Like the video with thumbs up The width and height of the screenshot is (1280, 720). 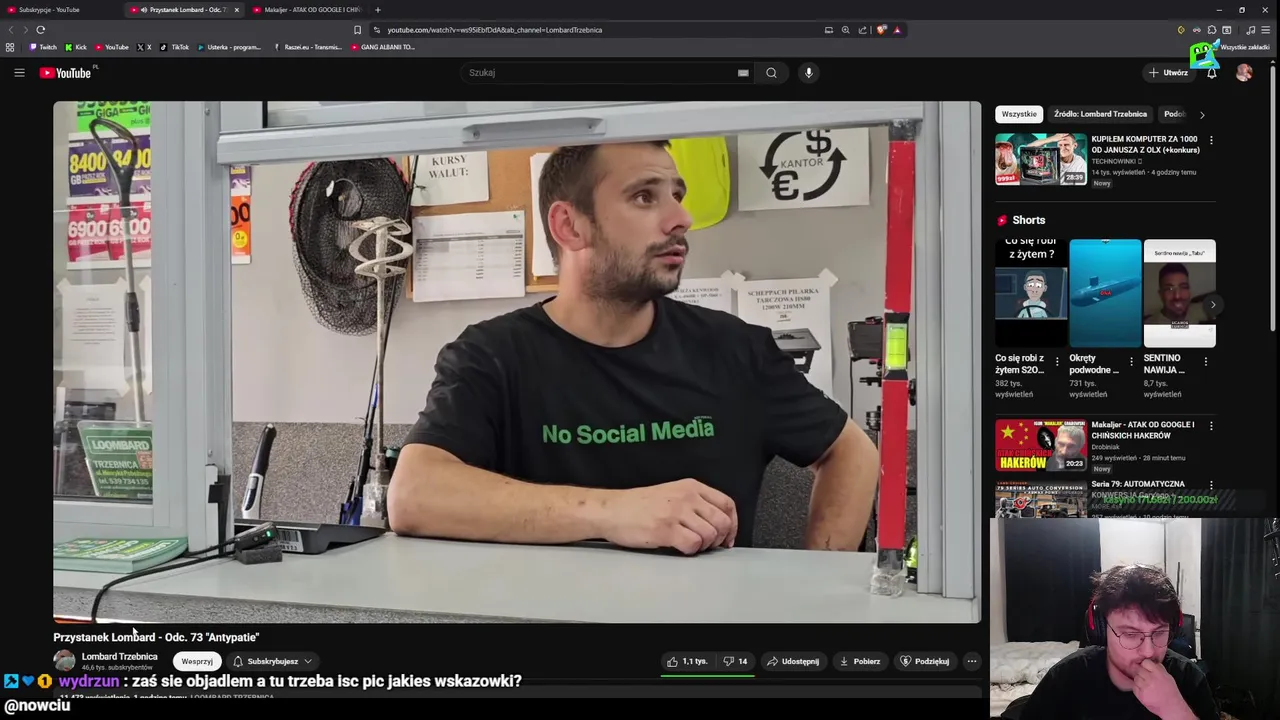pyautogui.click(x=687, y=661)
